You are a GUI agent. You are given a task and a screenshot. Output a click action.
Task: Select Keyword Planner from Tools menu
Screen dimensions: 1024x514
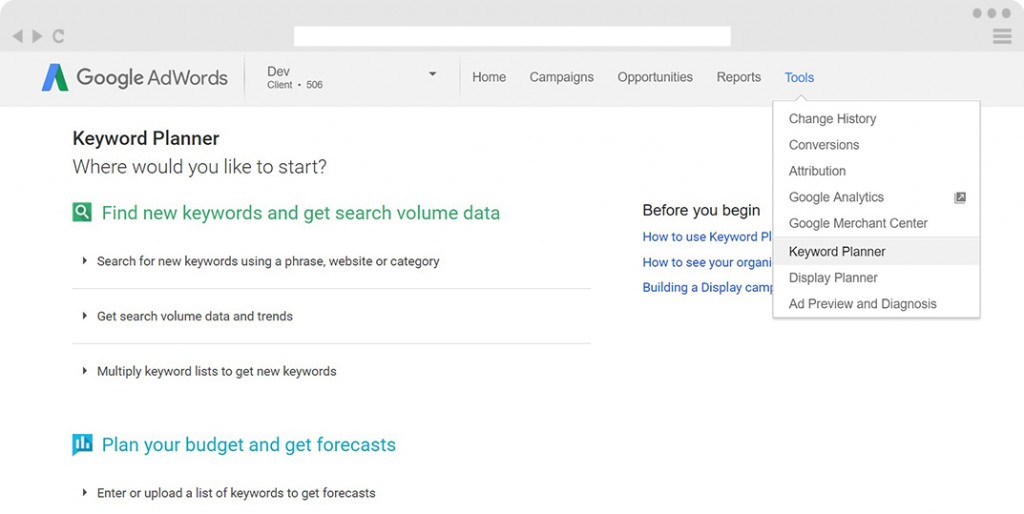point(837,252)
